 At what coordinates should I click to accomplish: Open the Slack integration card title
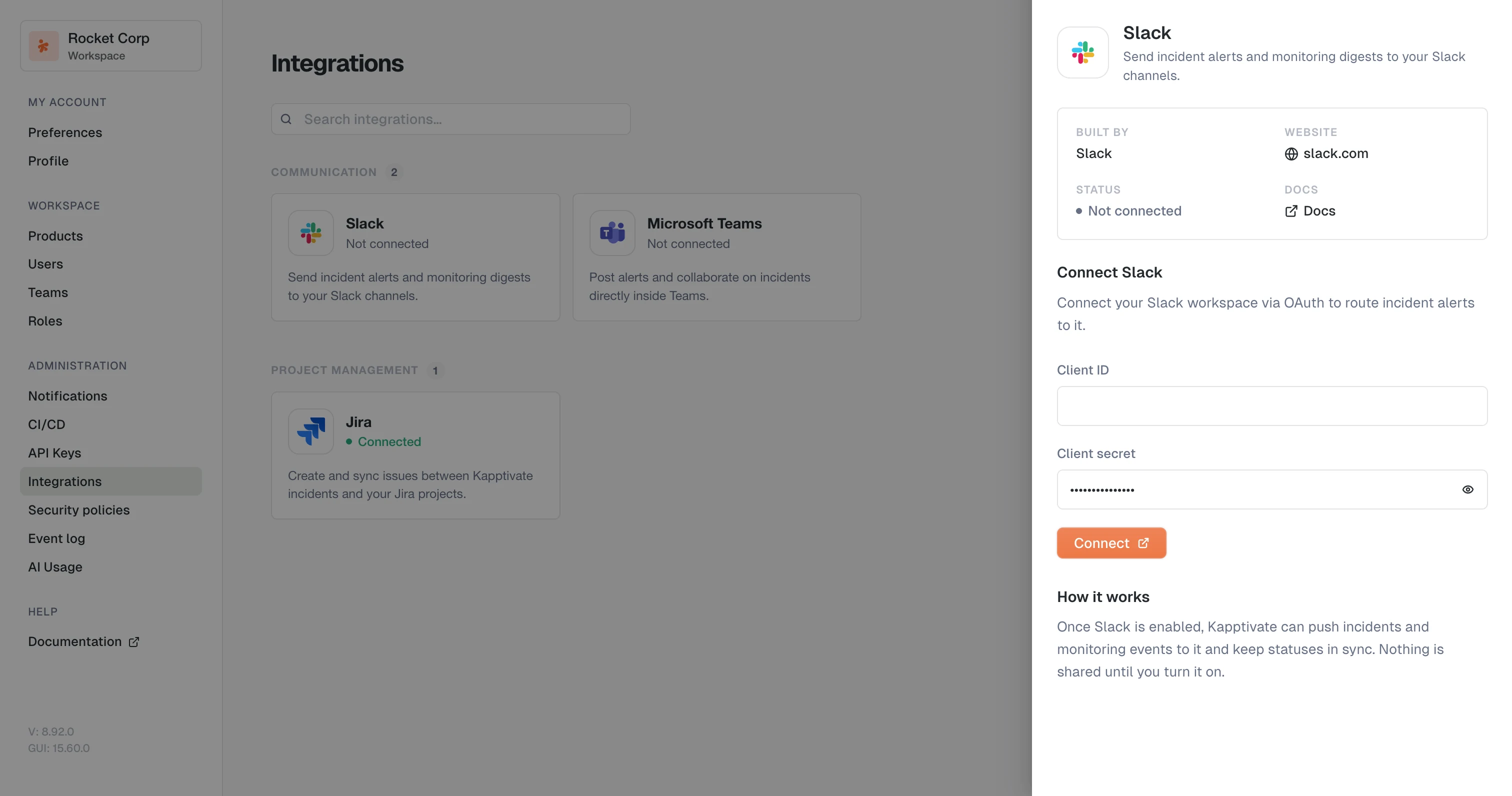click(364, 223)
